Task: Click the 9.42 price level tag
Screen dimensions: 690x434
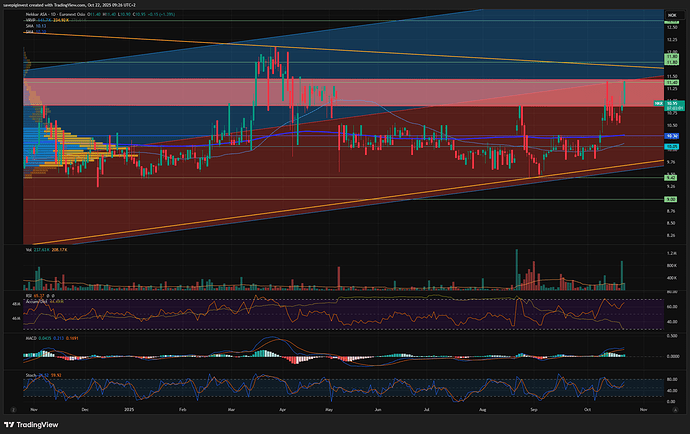Action: tap(672, 178)
